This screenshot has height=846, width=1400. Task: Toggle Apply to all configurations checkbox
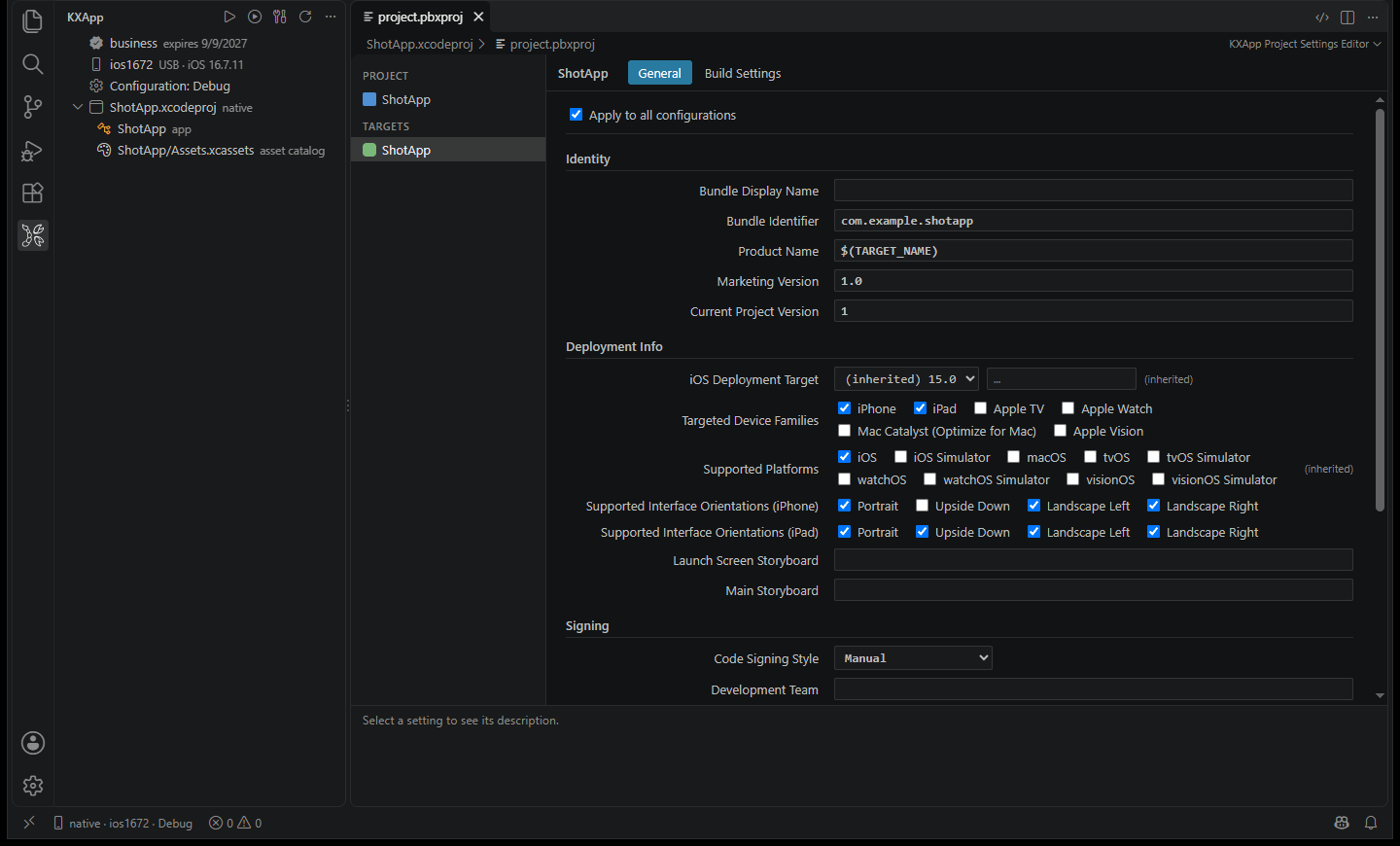576,115
